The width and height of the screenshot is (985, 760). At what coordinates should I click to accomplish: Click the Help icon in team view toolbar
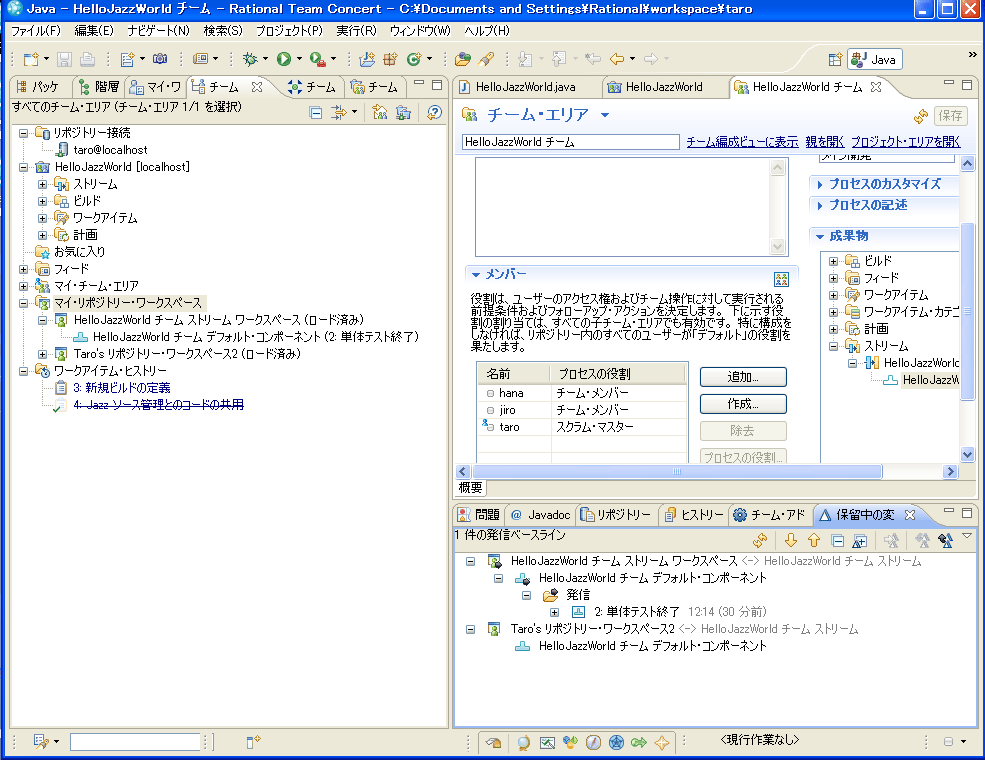coord(434,112)
